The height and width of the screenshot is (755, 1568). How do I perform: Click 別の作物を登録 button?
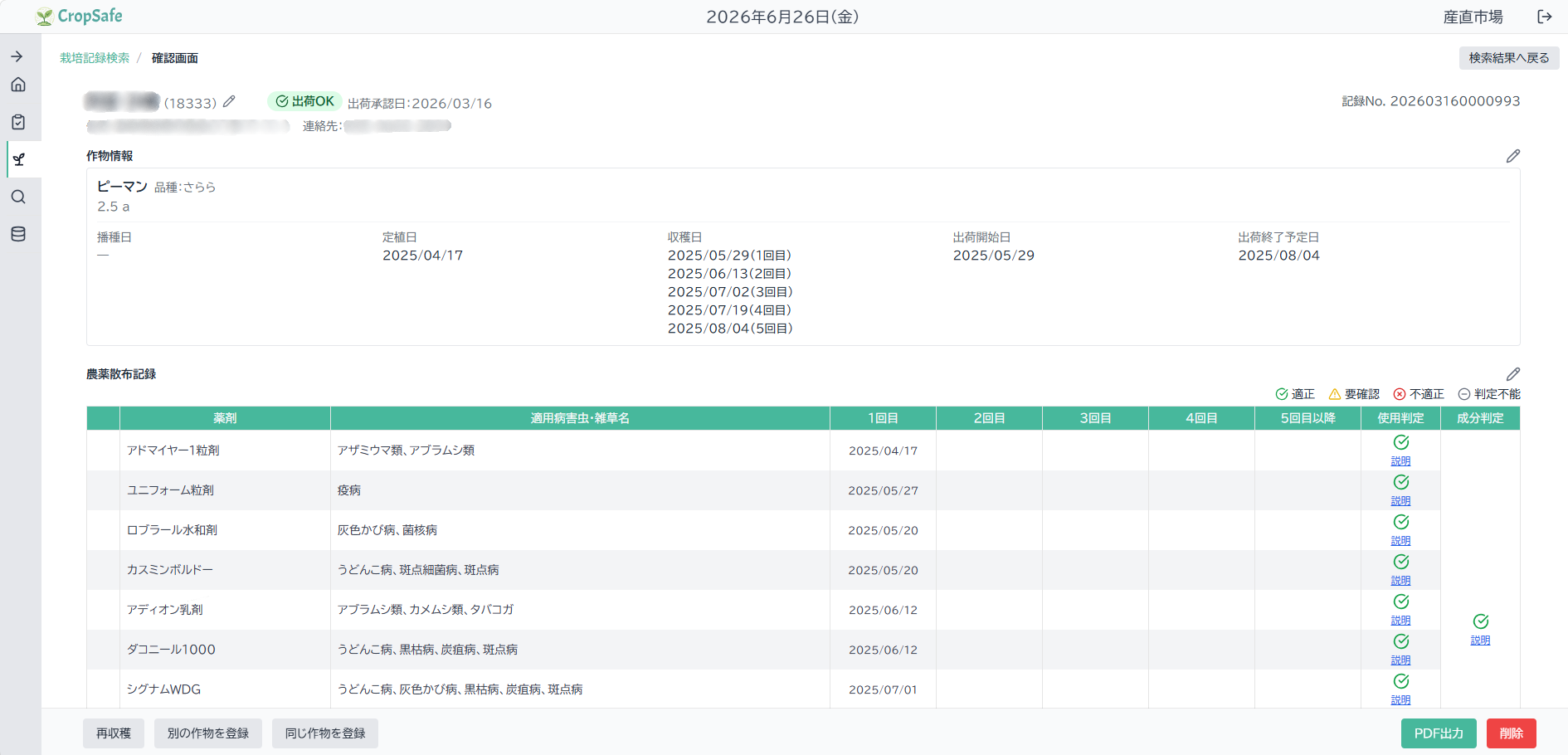[208, 733]
